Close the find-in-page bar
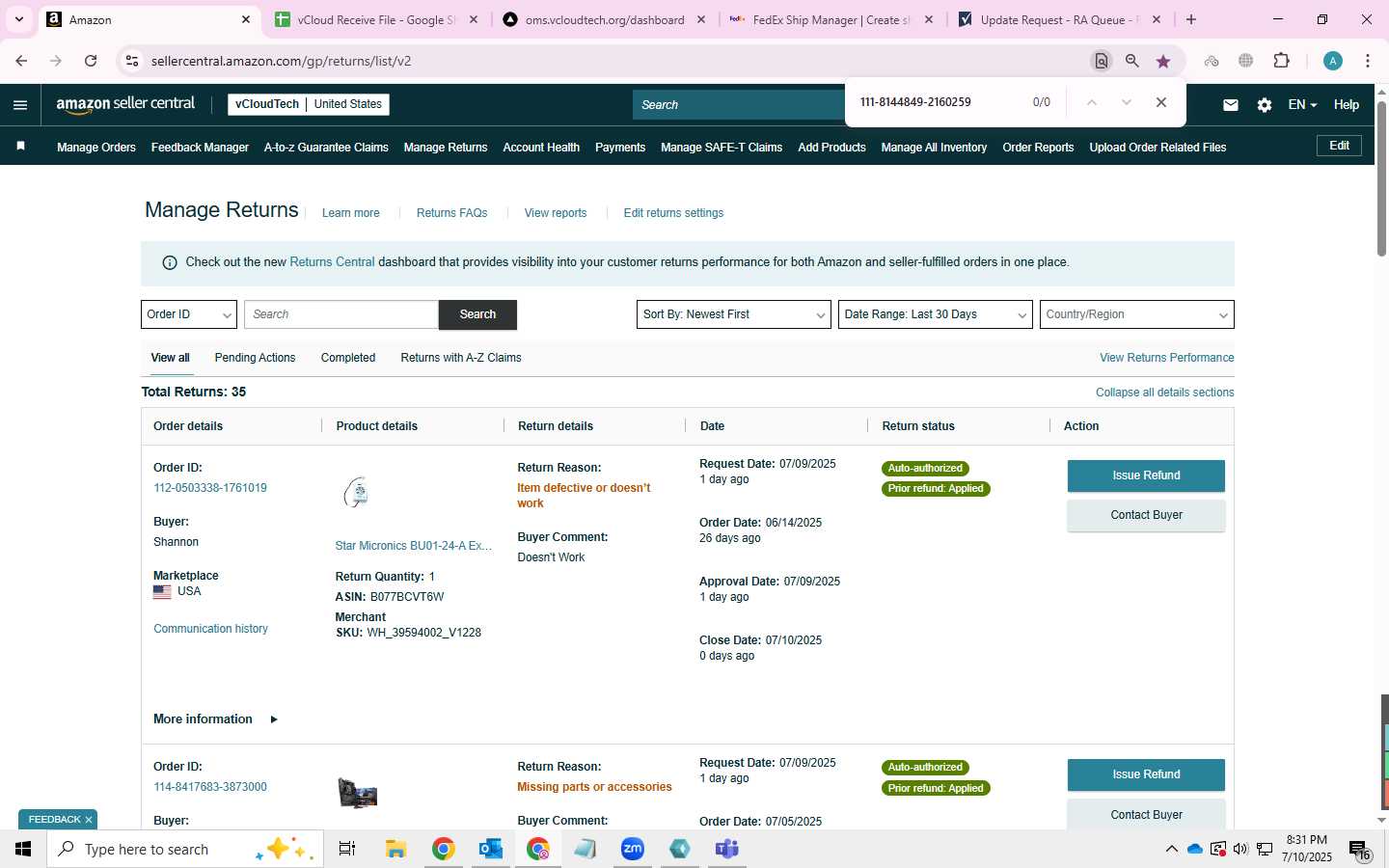This screenshot has height=868, width=1389. tap(1161, 102)
